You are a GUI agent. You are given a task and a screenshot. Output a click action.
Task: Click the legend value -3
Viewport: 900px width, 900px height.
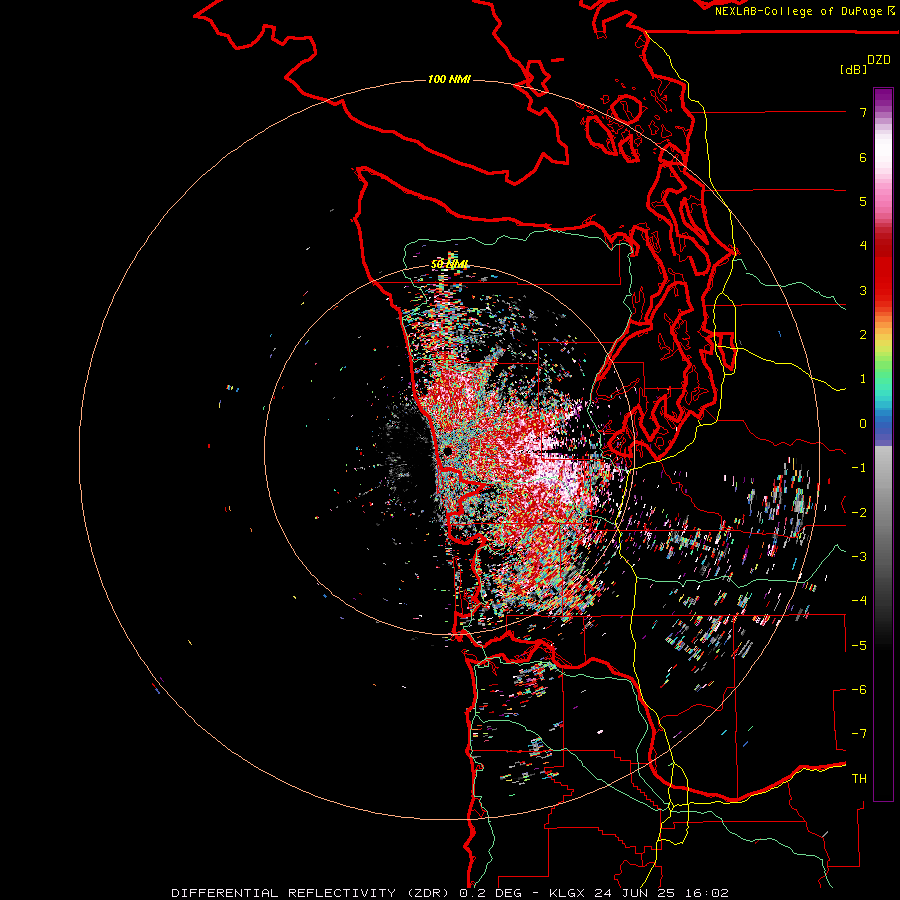859,556
